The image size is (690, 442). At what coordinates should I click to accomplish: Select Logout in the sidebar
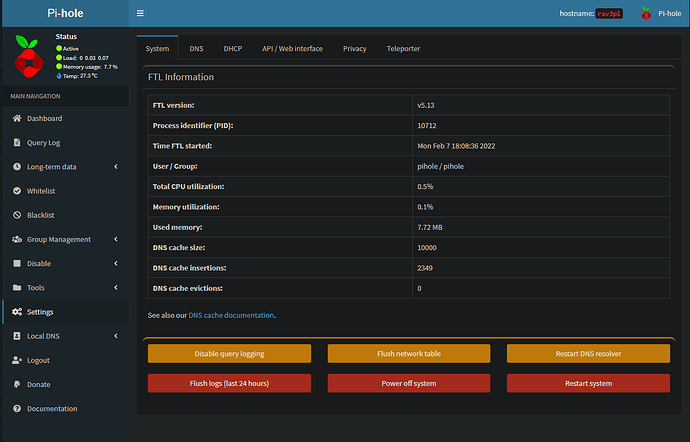pyautogui.click(x=65, y=360)
